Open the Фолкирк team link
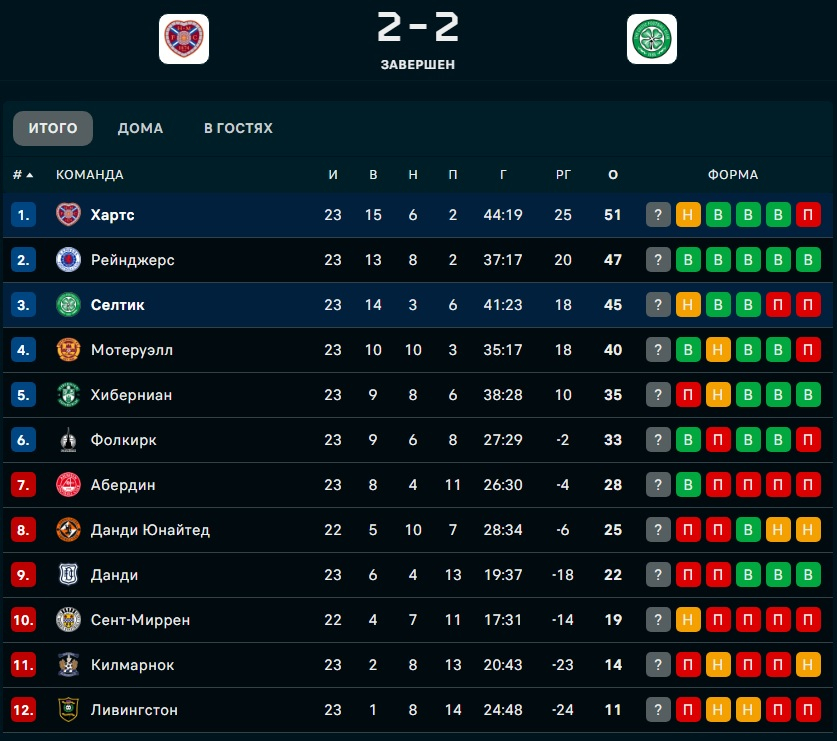837x741 pixels. click(x=123, y=440)
